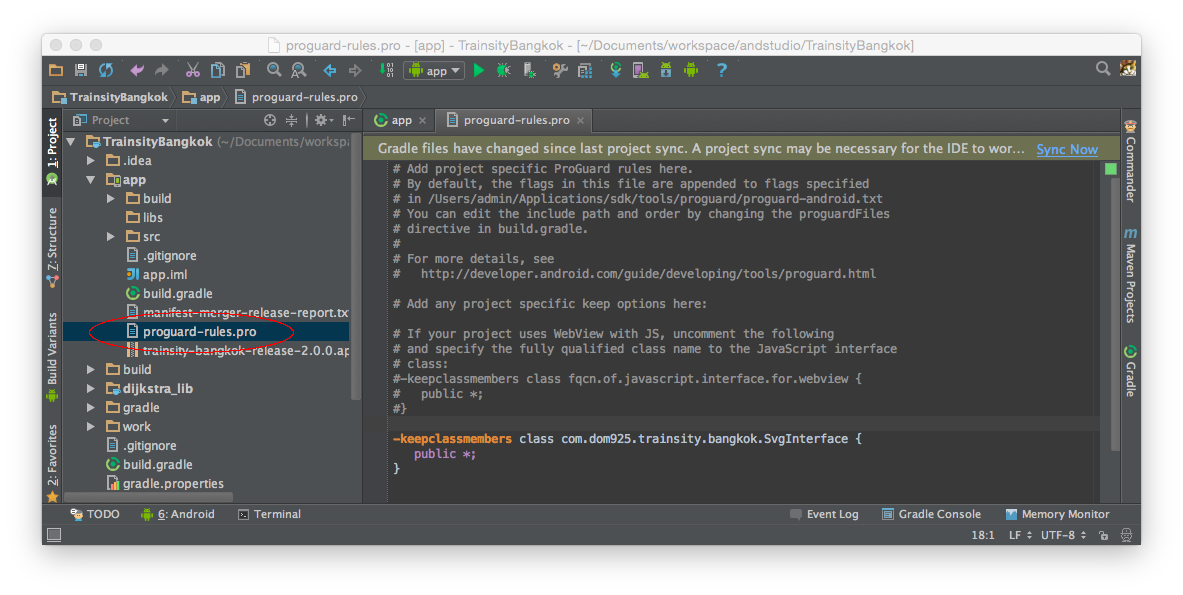This screenshot has height=595, width=1183.
Task: Click Sync Project with Gradle Files icon
Action: click(x=616, y=70)
